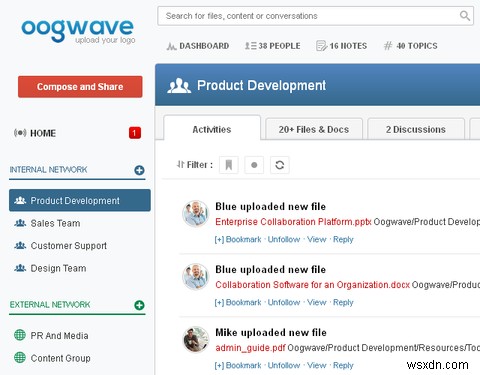Click the oogwave logo
Image resolution: width=480 pixels, height=375 pixels.
click(x=78, y=31)
